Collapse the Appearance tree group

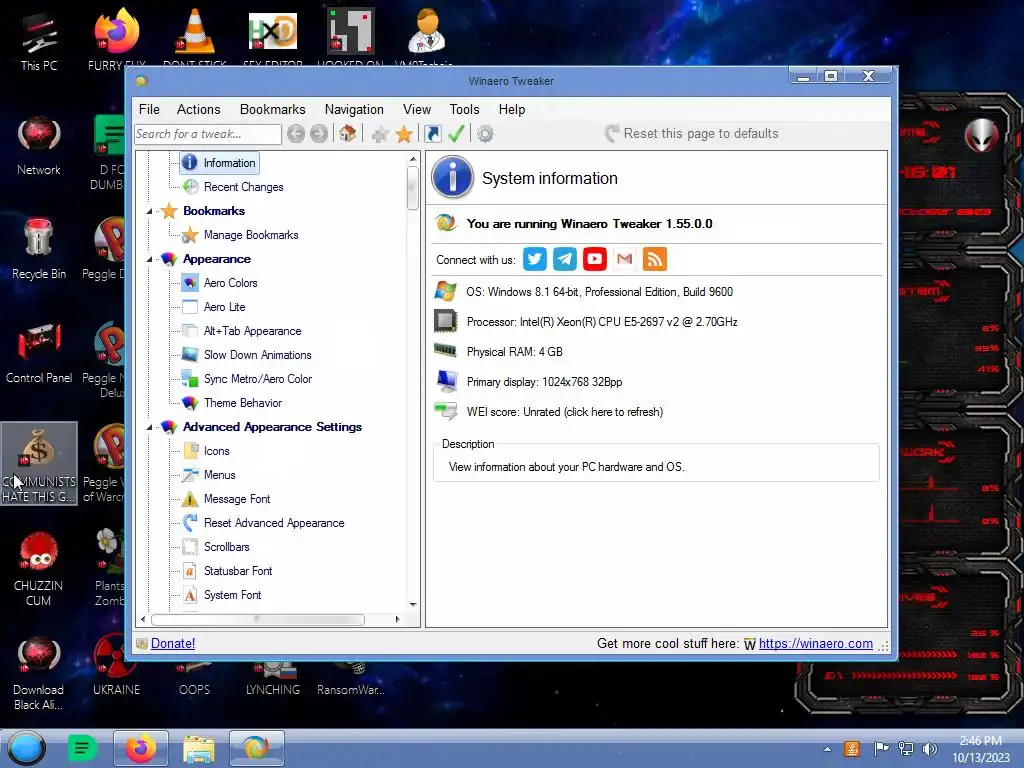[149, 260]
